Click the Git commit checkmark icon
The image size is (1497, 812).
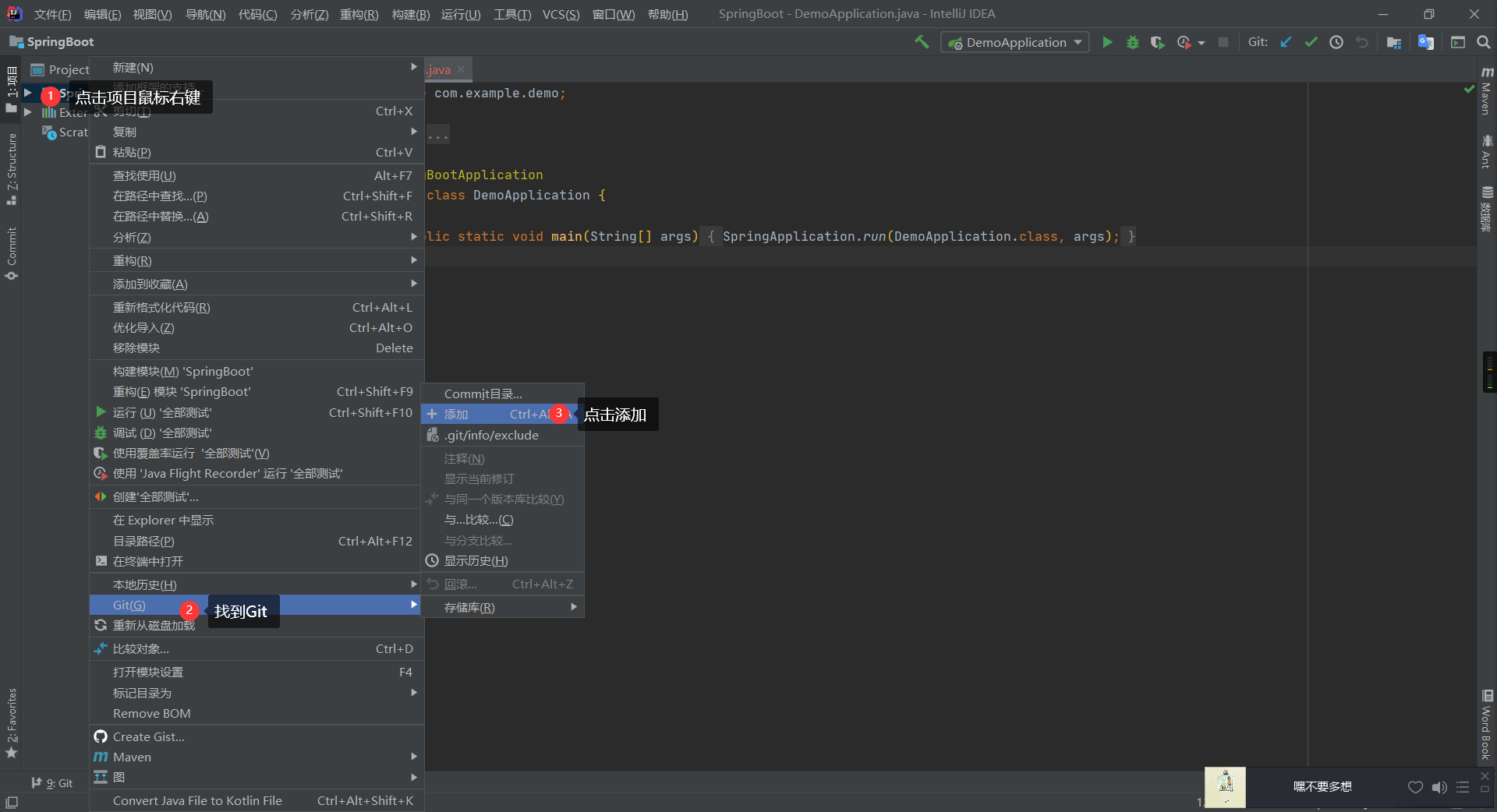tap(1311, 42)
